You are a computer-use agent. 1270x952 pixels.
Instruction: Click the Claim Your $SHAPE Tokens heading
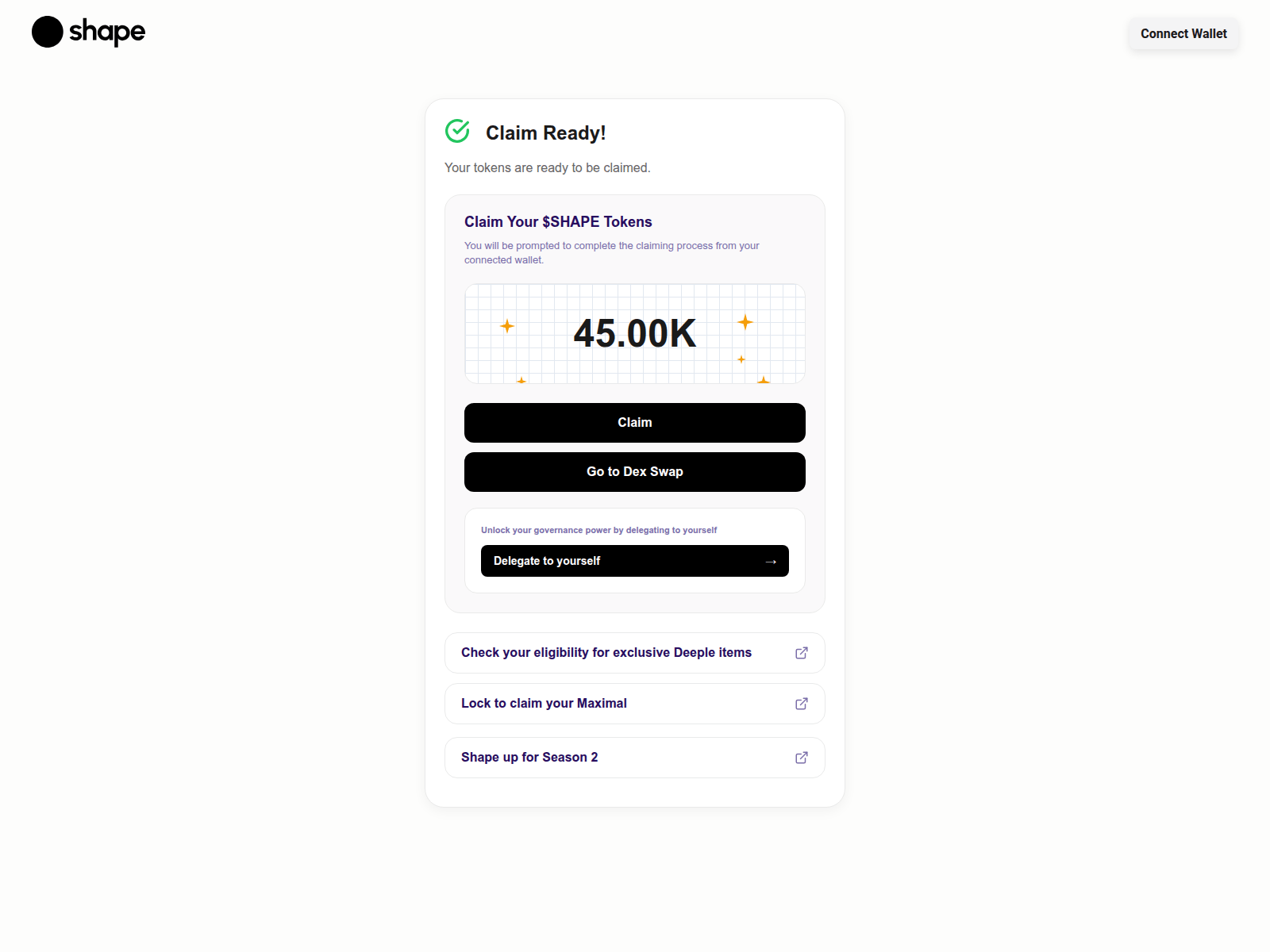[558, 222]
